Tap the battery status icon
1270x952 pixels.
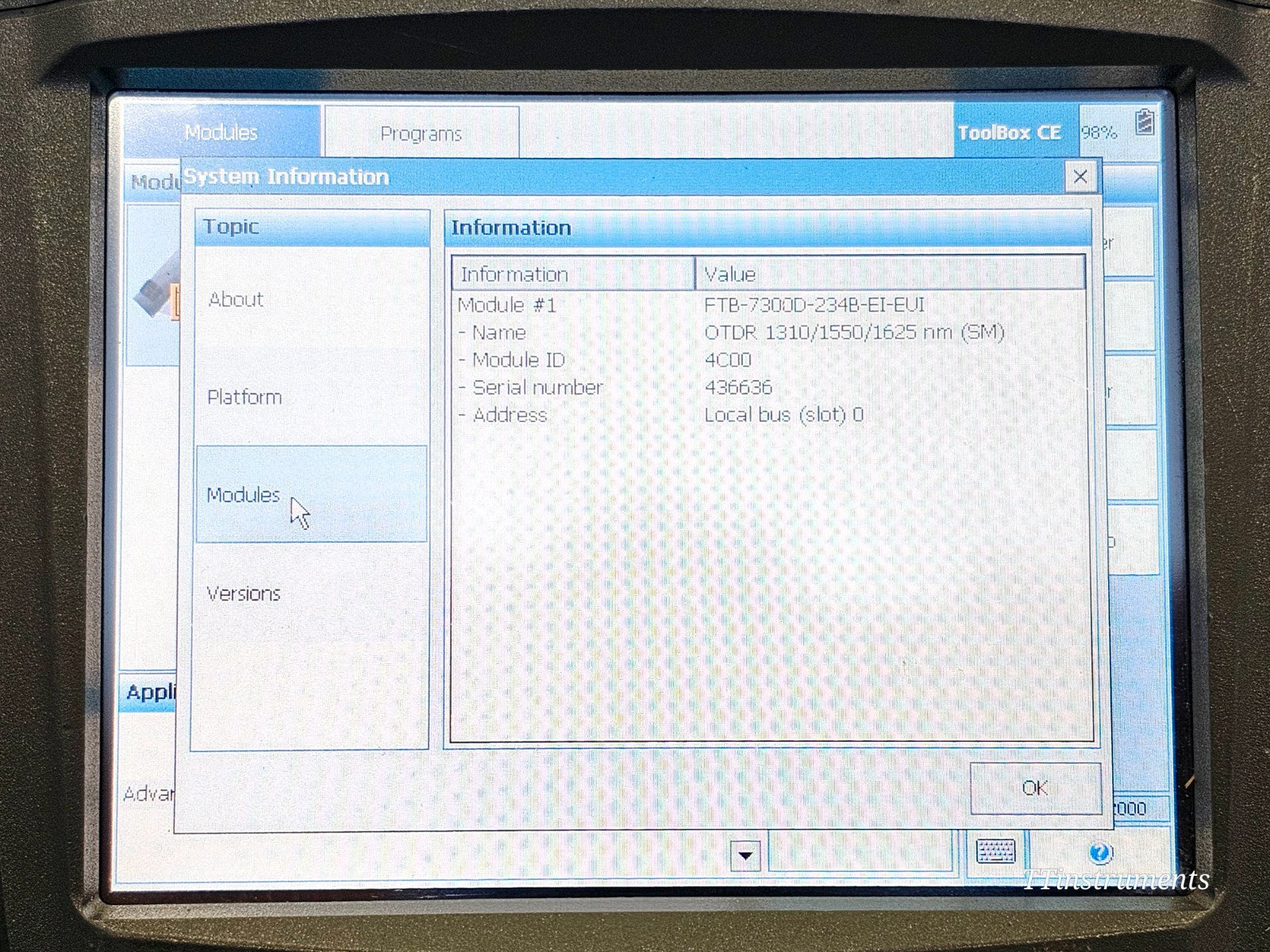(x=1145, y=123)
